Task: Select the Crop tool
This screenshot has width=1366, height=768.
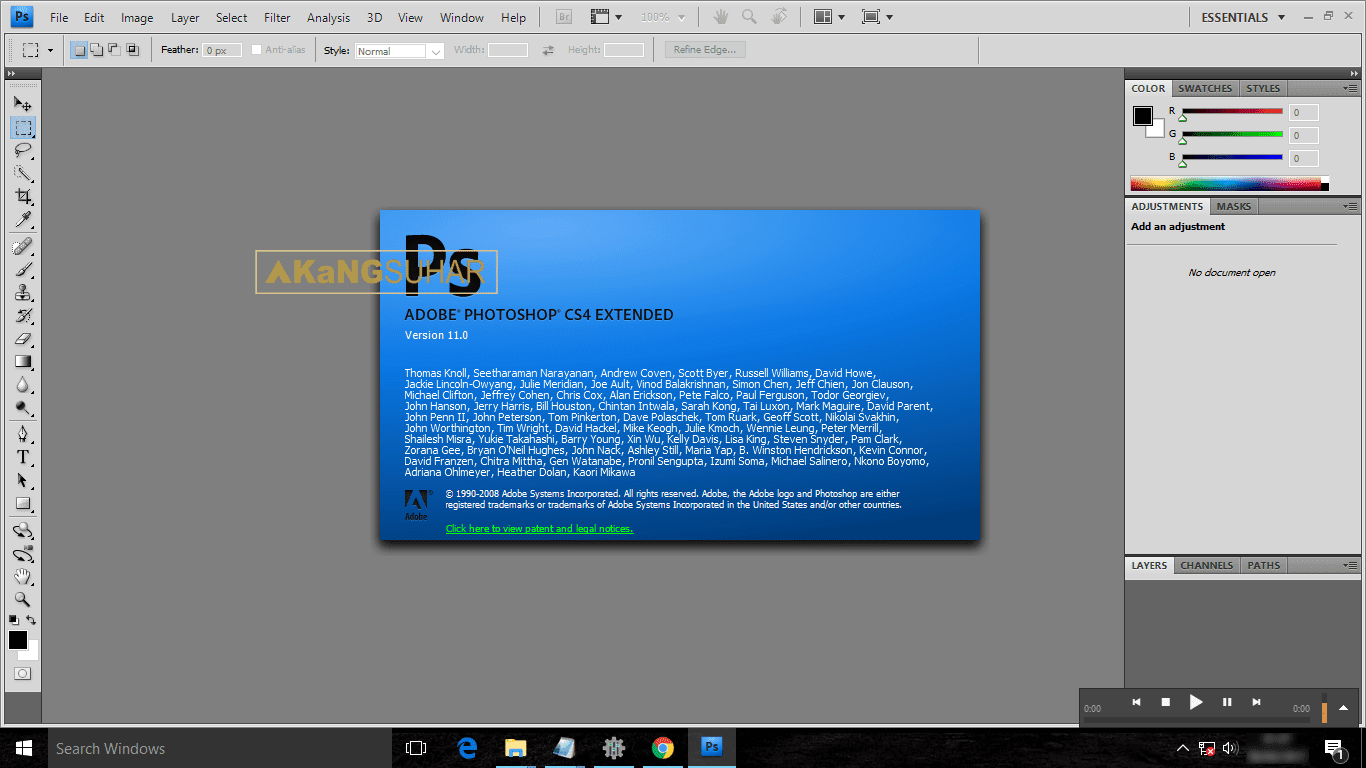Action: pos(22,197)
